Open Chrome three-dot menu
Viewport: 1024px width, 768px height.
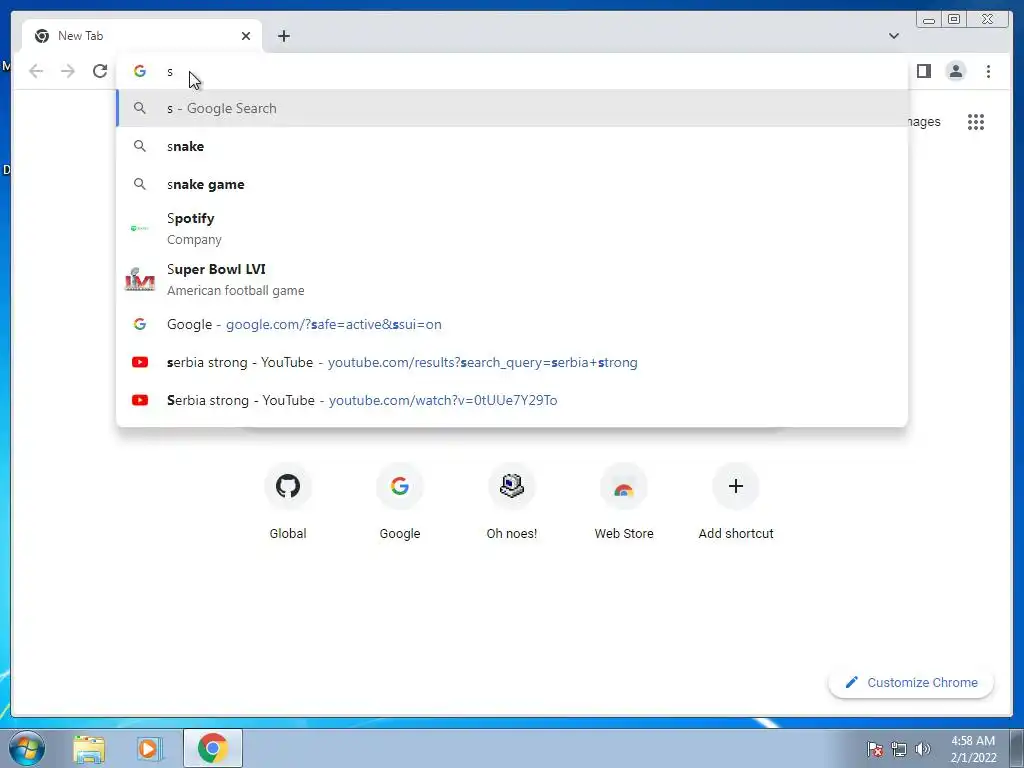[988, 71]
